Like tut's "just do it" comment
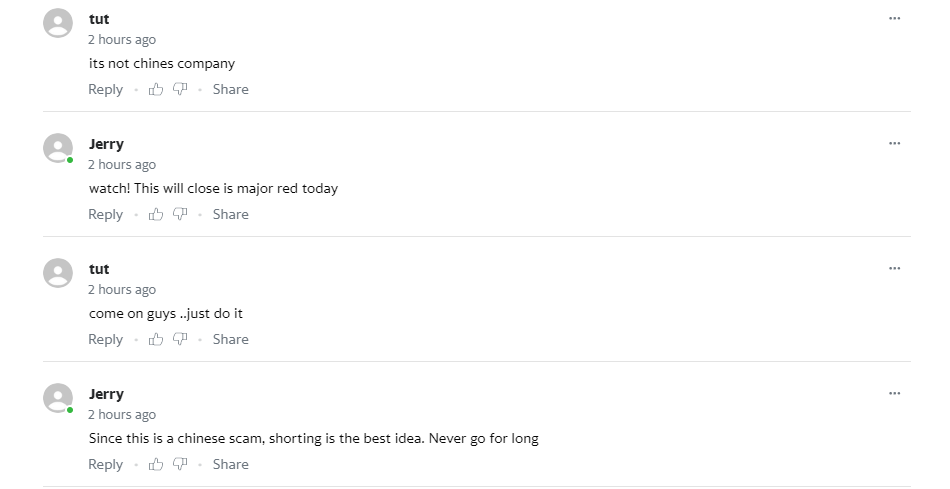The width and height of the screenshot is (950, 489). pos(156,339)
